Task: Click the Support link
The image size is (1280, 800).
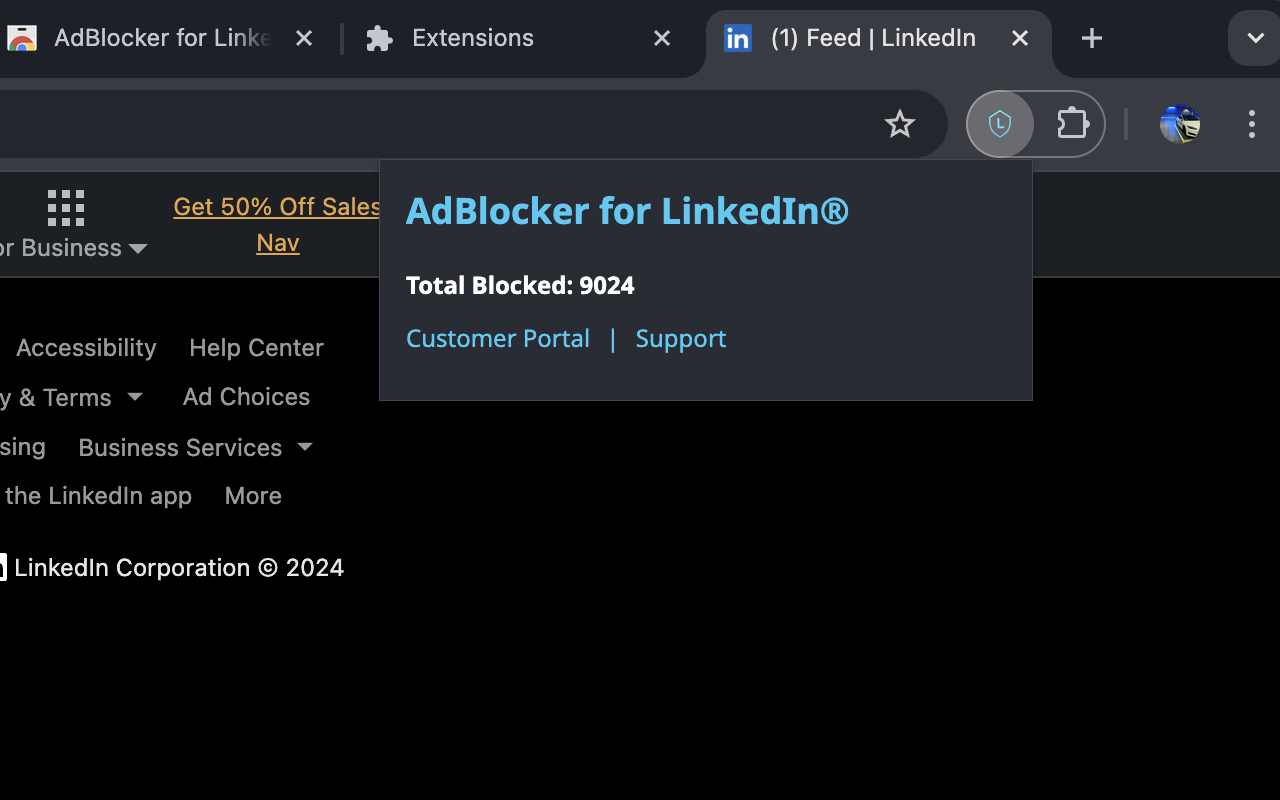Action: 680,338
